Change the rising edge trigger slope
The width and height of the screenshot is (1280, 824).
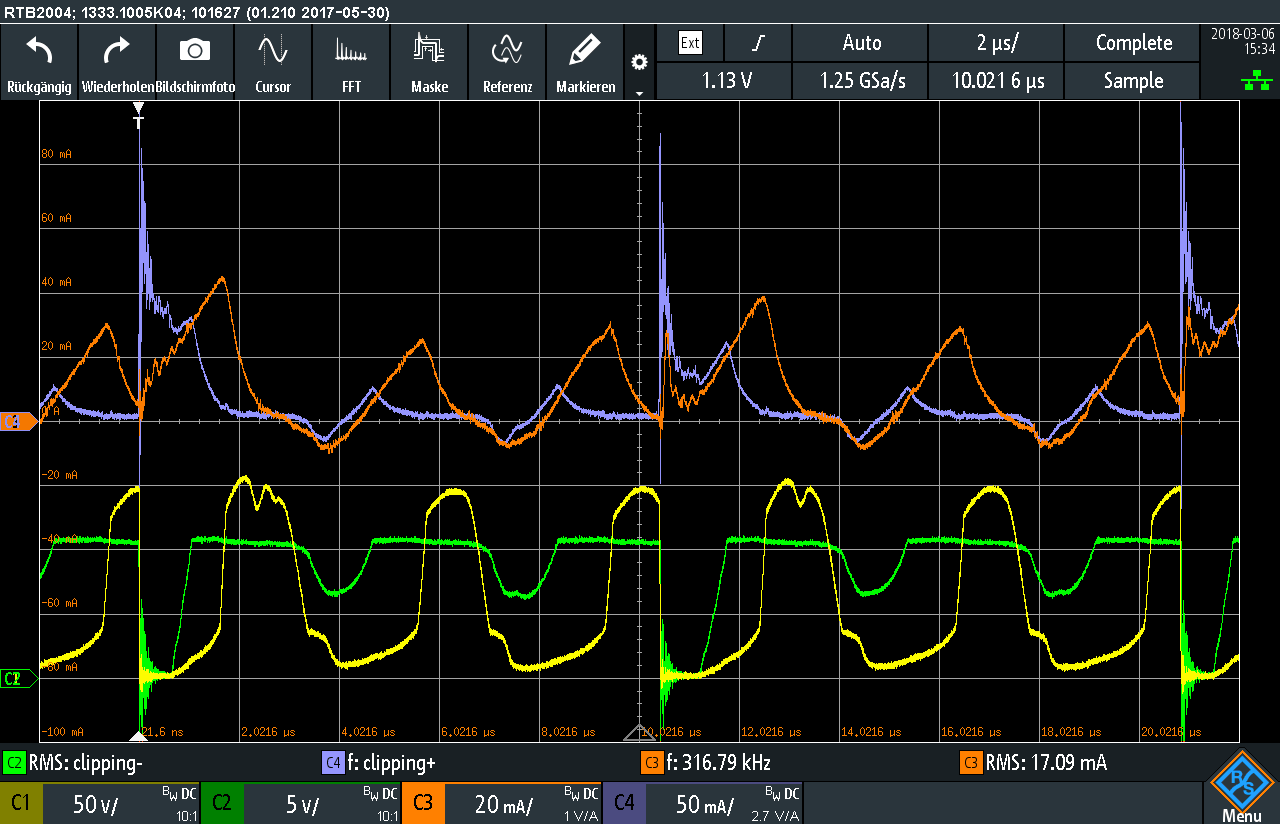pyautogui.click(x=758, y=43)
